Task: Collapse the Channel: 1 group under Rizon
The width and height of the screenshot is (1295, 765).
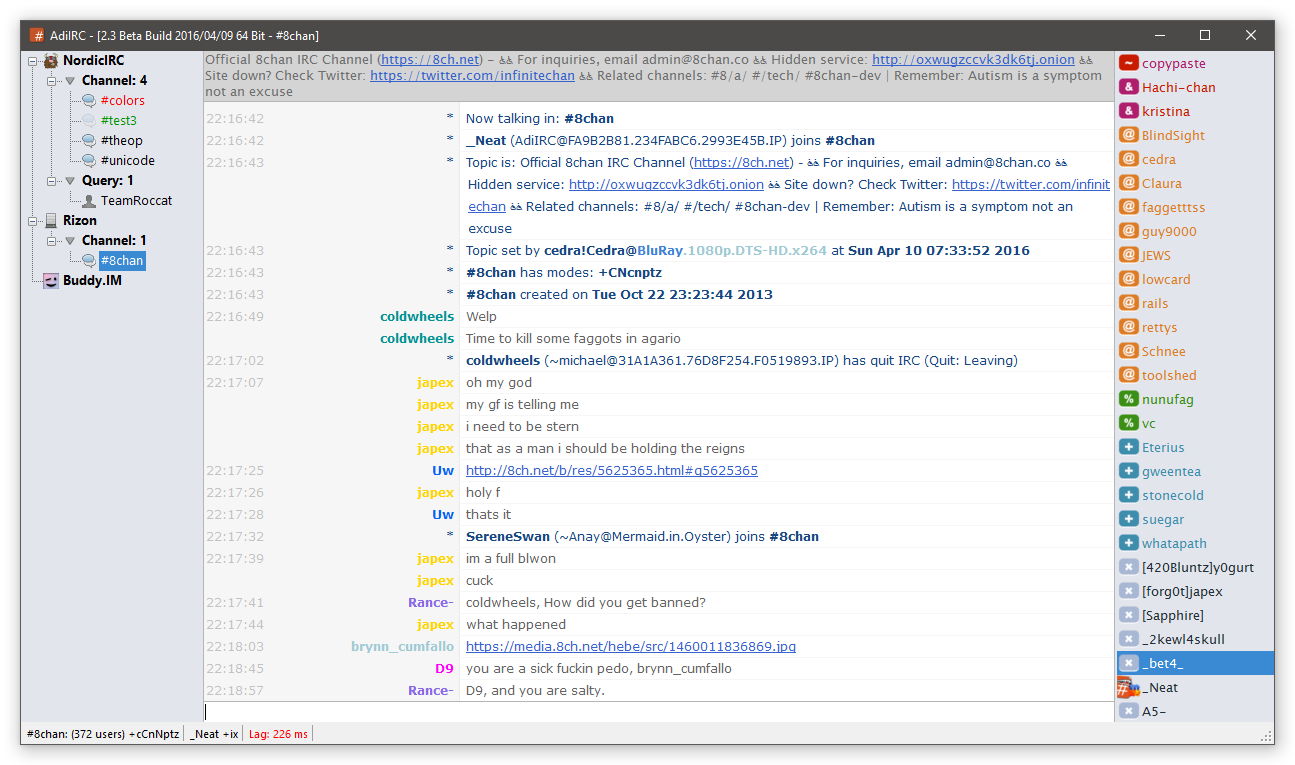Action: [51, 240]
